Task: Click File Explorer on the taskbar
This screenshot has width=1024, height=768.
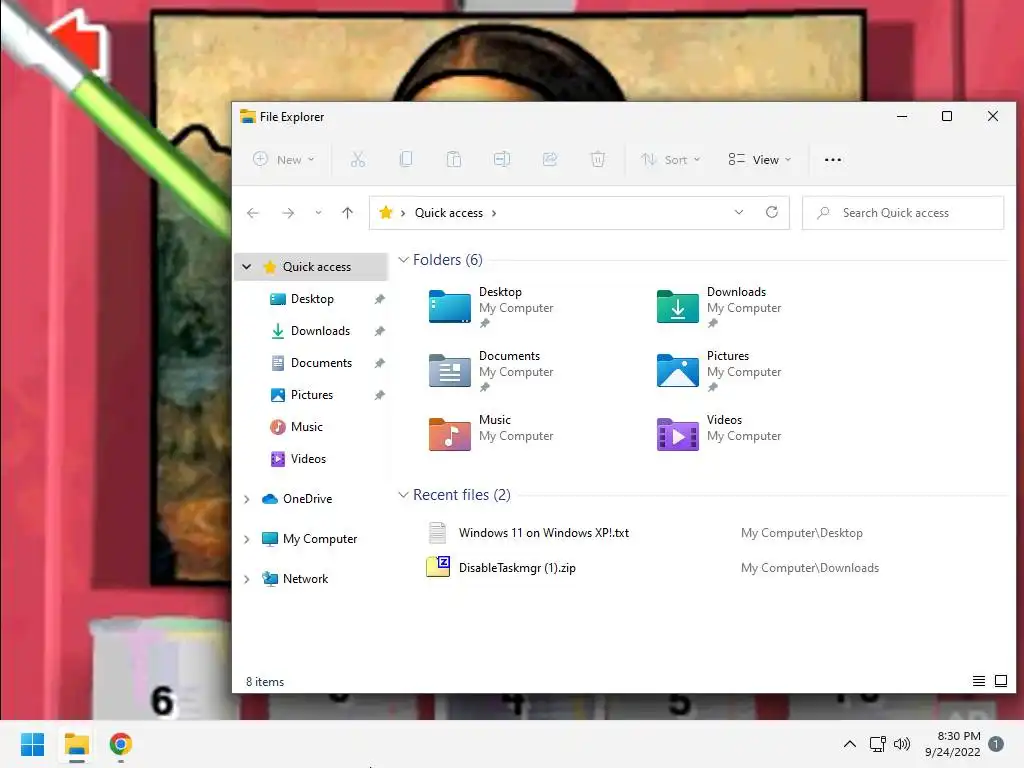Action: tap(77, 744)
